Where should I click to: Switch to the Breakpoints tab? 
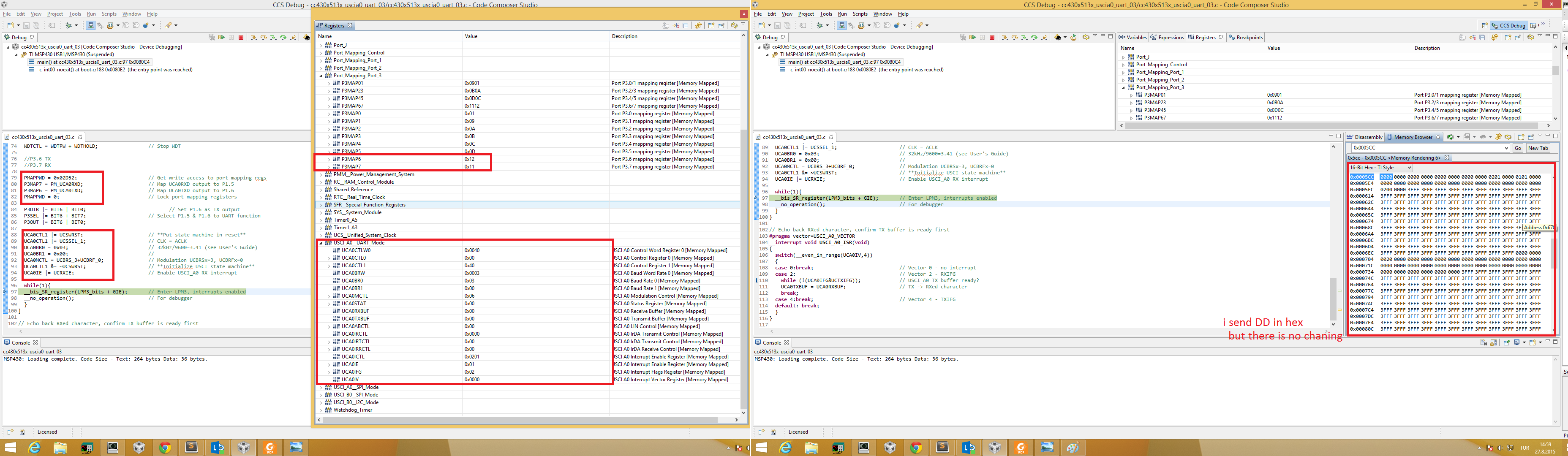point(1246,37)
